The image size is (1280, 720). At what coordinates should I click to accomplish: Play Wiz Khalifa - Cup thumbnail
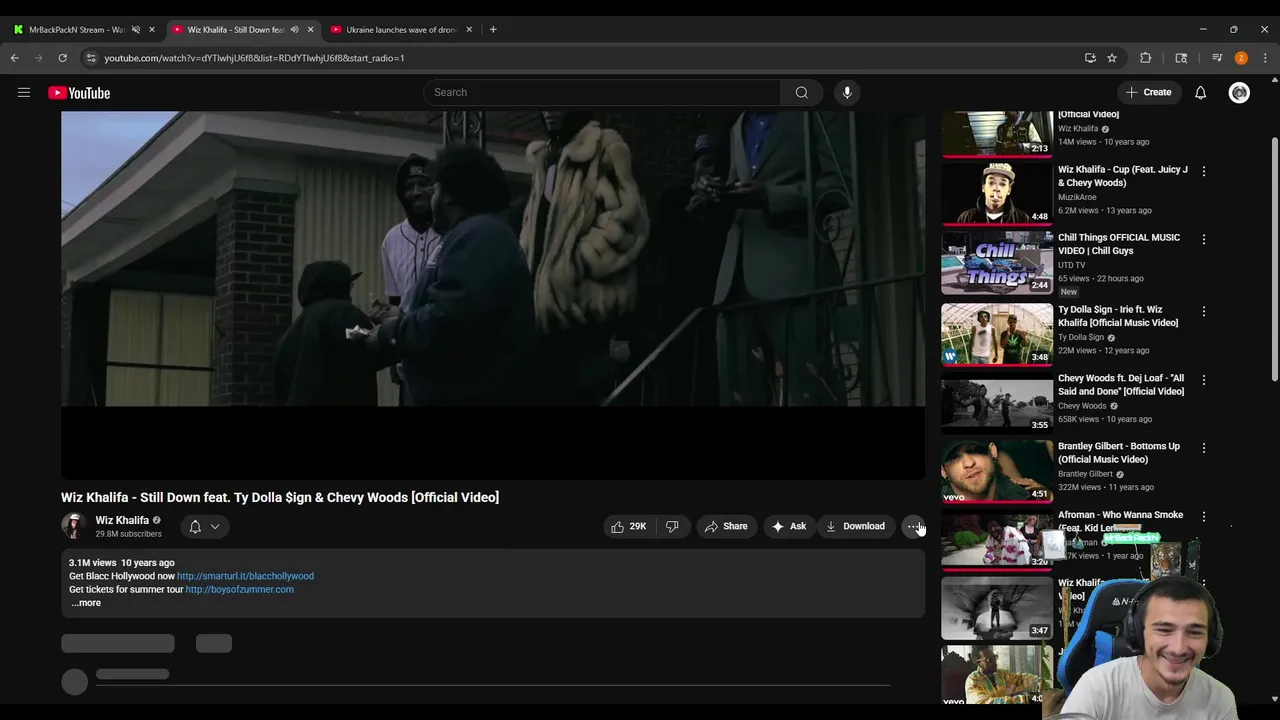tap(997, 193)
